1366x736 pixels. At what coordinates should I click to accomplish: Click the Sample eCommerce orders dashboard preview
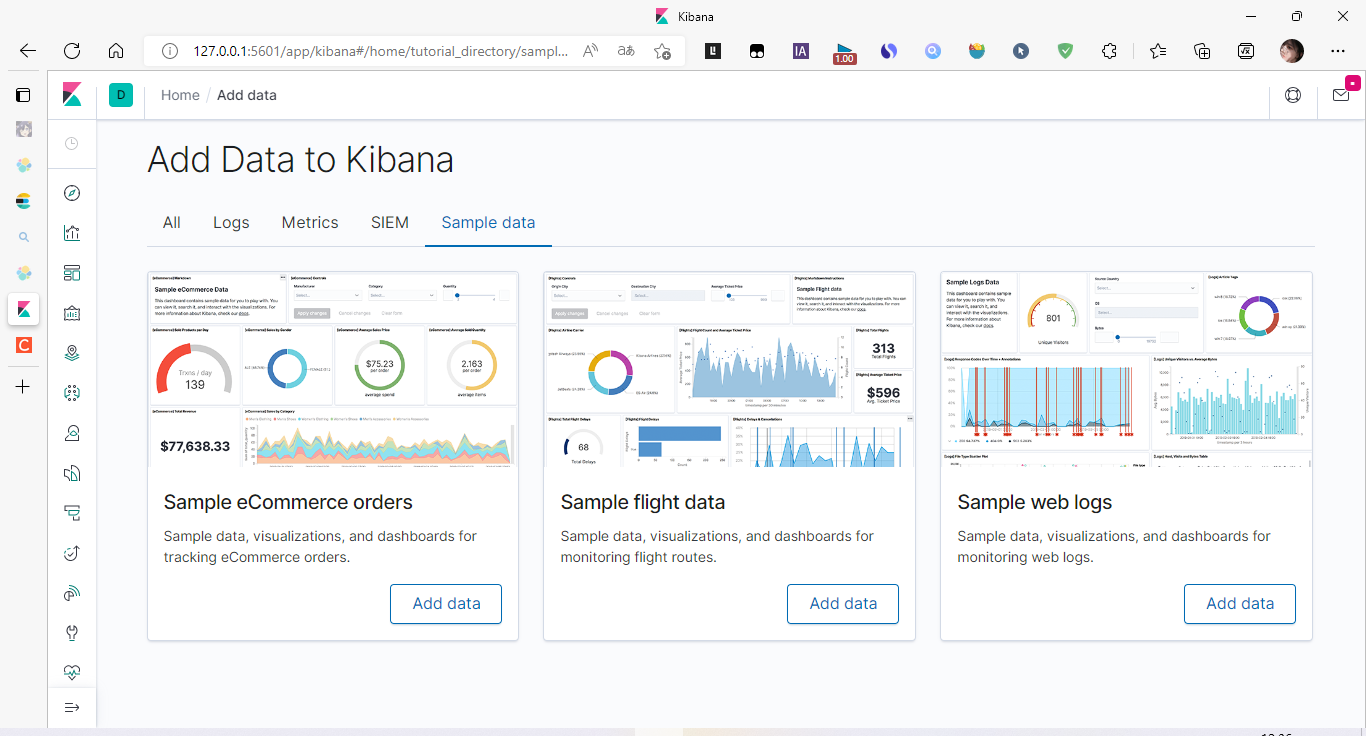(333, 369)
